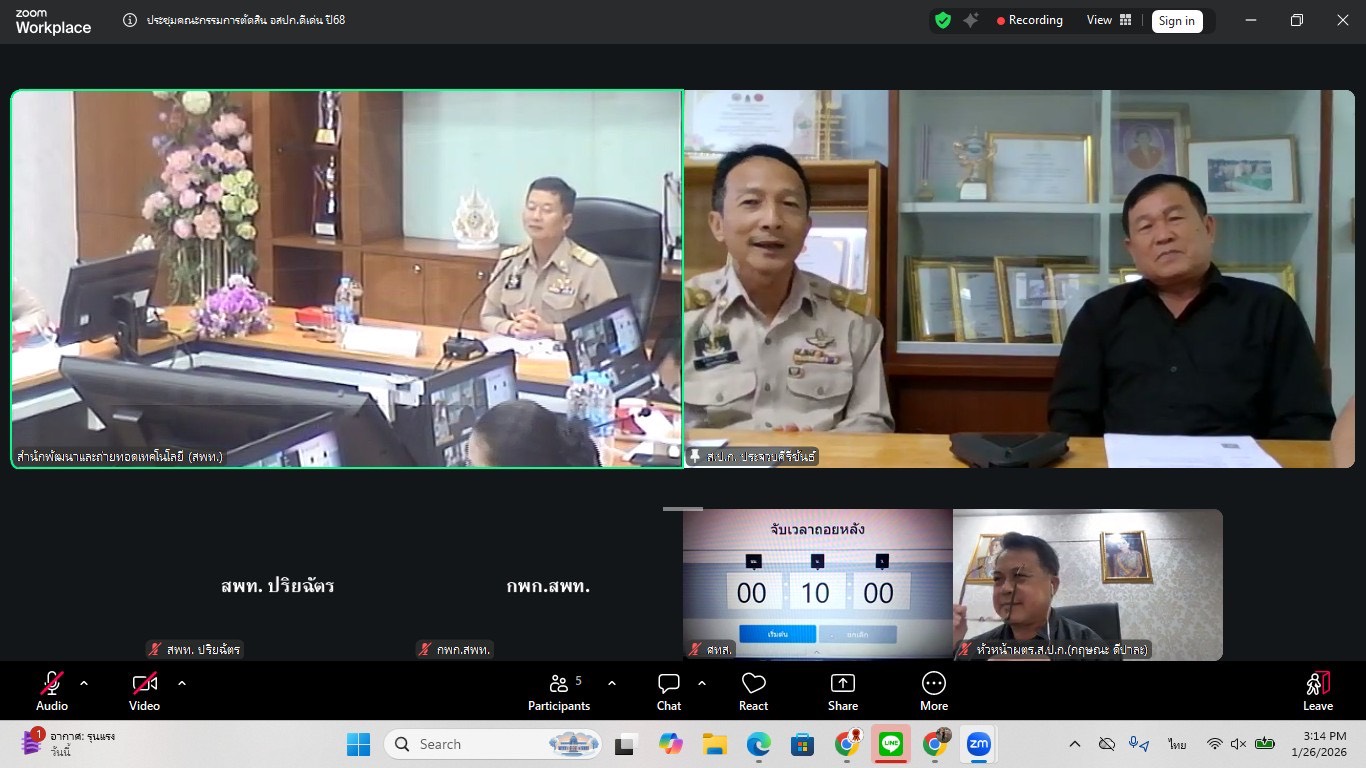
Task: Expand the Participants chevron
Action: coord(611,684)
